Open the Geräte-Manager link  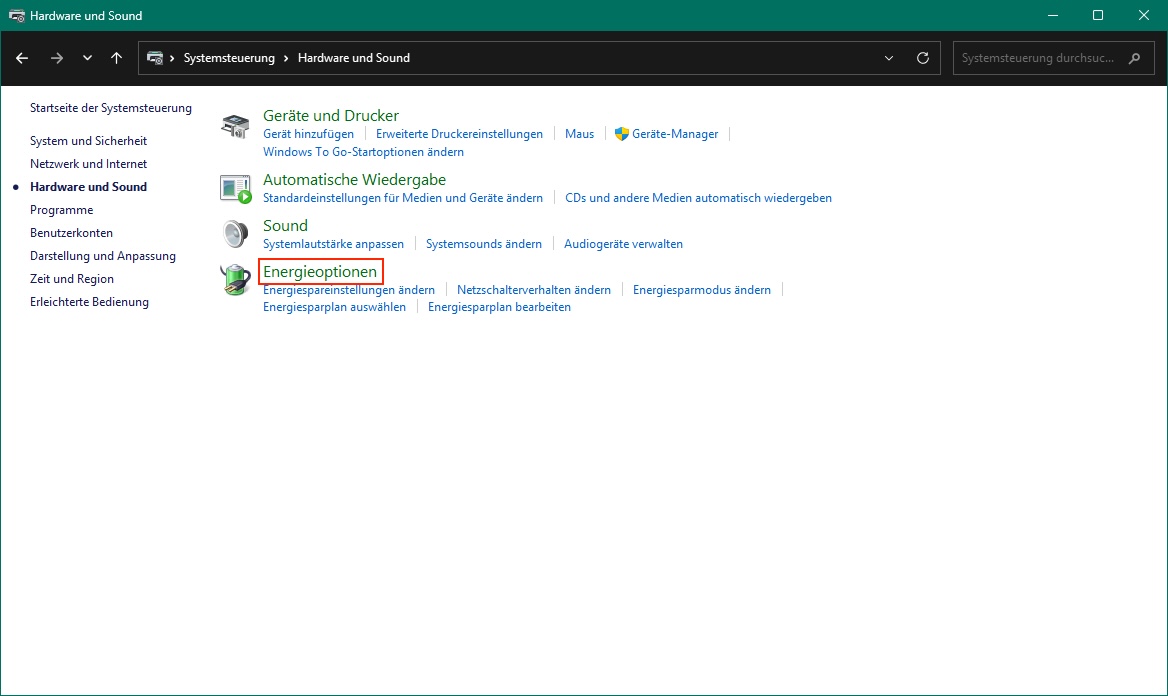[675, 134]
